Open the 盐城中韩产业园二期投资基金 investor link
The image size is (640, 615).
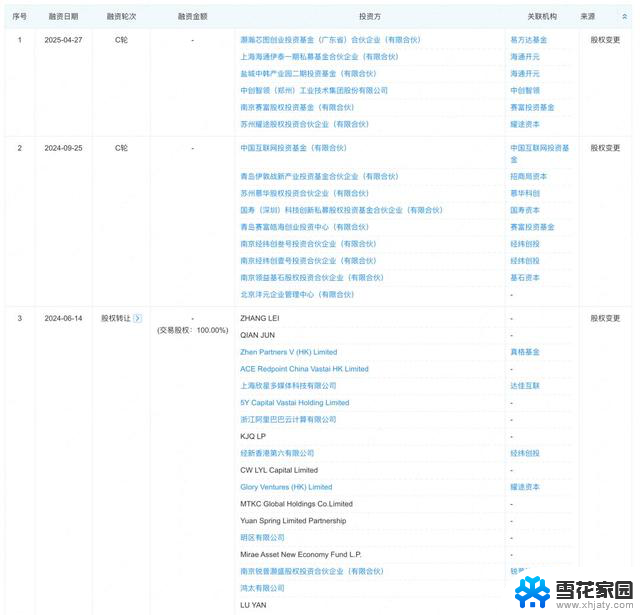point(308,73)
